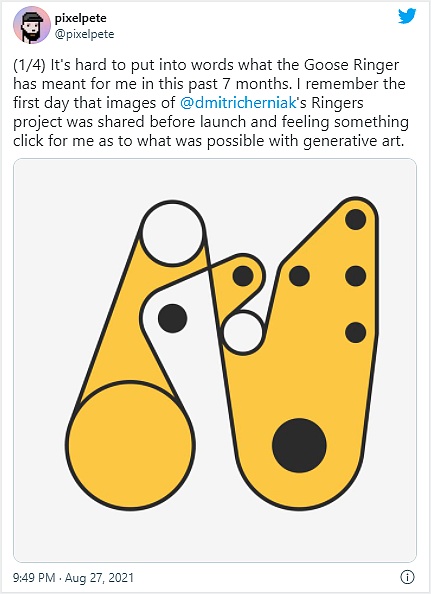This screenshot has height=594, width=431.
Task: Open pixelpete's pixel-art profile avatar
Action: click(x=32, y=25)
